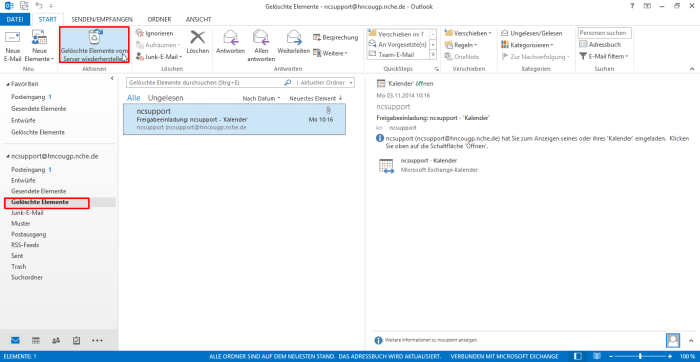Open the Kategorisieren dropdown
The height and width of the screenshot is (362, 700).
pos(527,45)
